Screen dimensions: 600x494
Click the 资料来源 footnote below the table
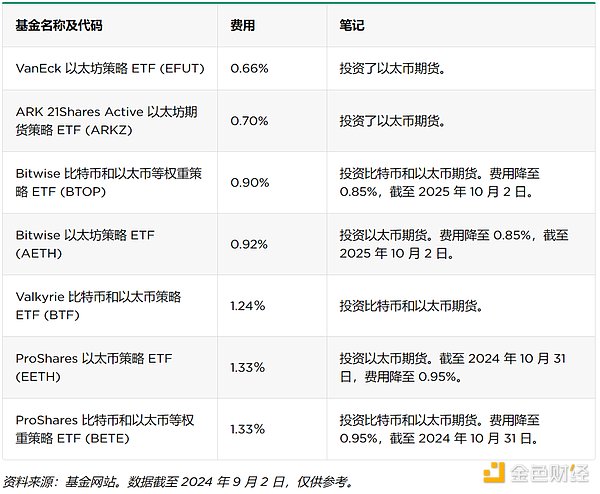(x=178, y=482)
